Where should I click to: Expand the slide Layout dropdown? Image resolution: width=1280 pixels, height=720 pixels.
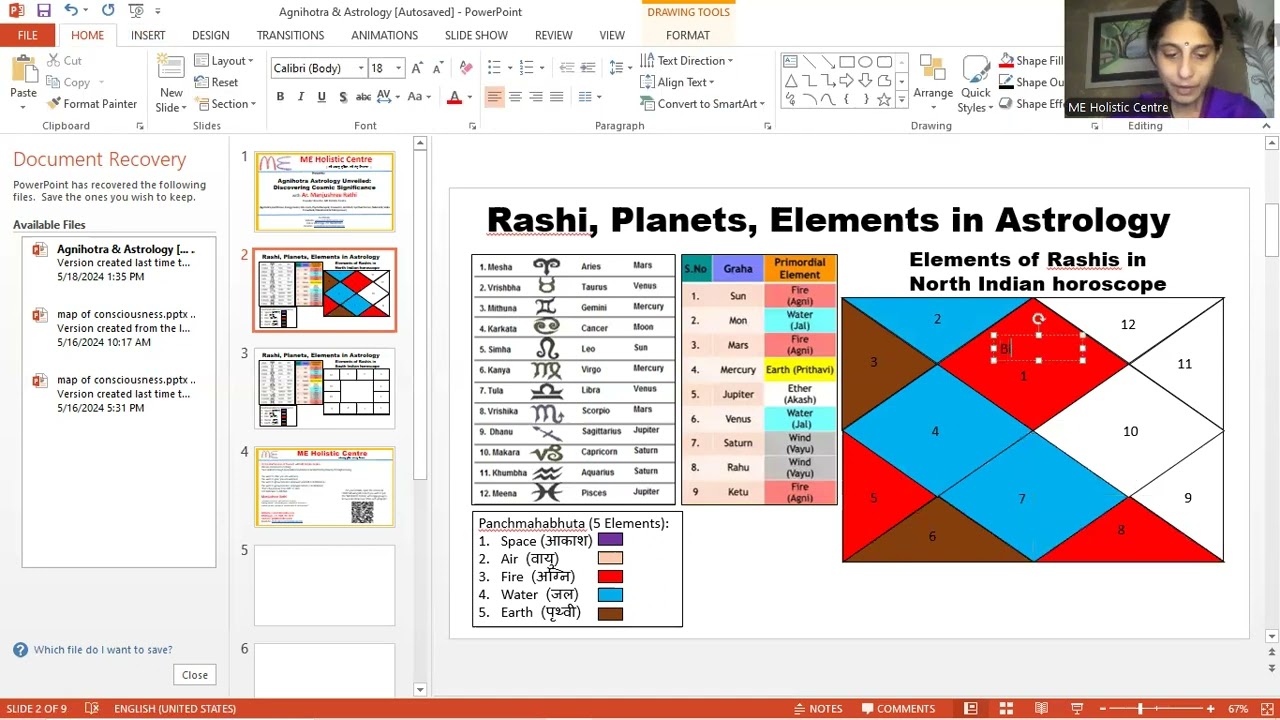(226, 61)
